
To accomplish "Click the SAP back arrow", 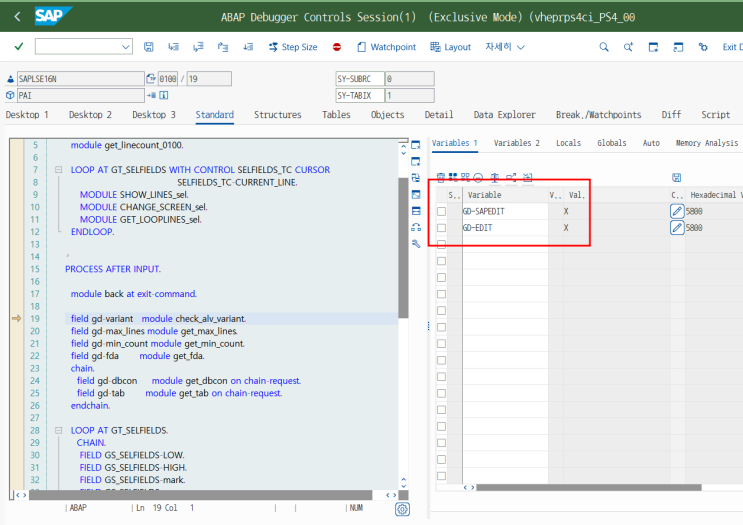I will click(17, 16).
